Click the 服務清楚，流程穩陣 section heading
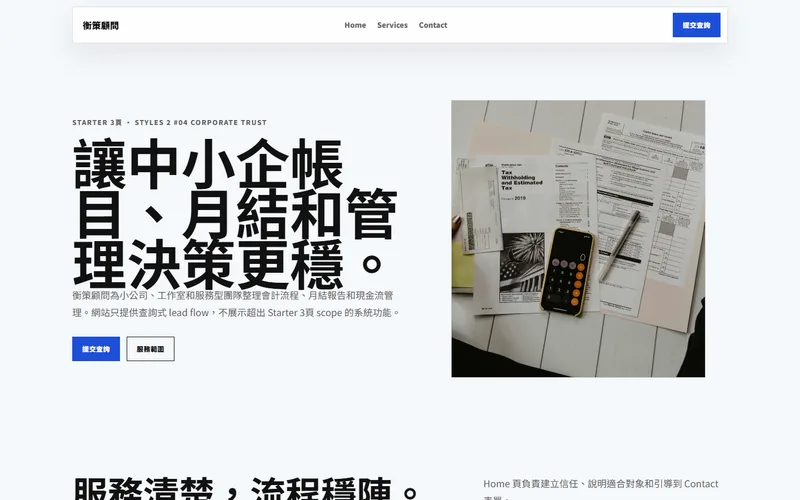 point(246,489)
